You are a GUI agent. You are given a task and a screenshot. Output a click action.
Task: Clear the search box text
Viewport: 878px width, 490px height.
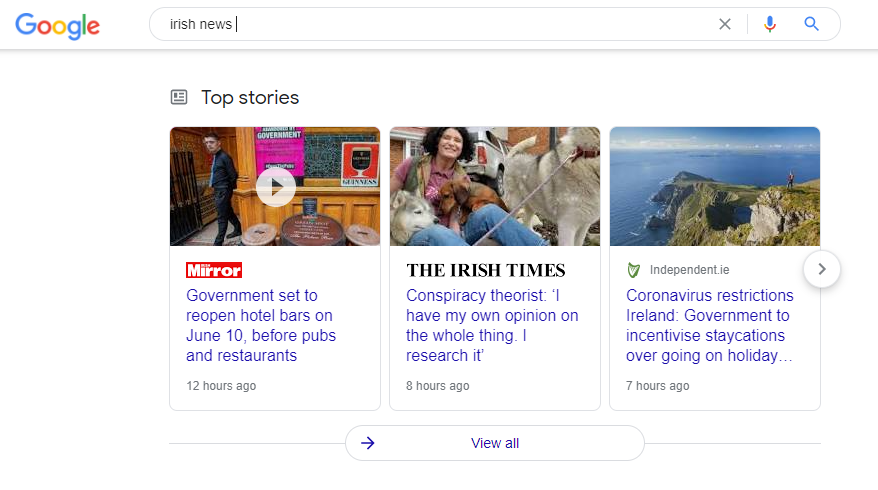coord(725,24)
